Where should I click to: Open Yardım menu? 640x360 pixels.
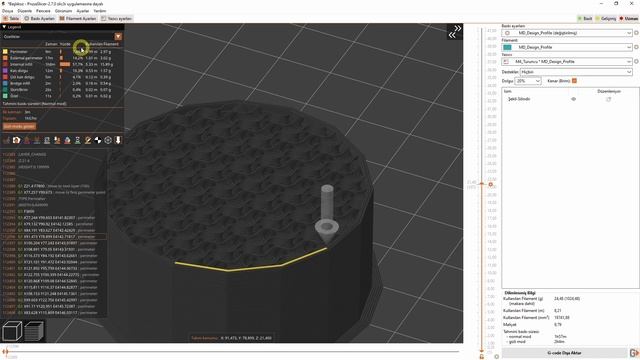(x=100, y=11)
